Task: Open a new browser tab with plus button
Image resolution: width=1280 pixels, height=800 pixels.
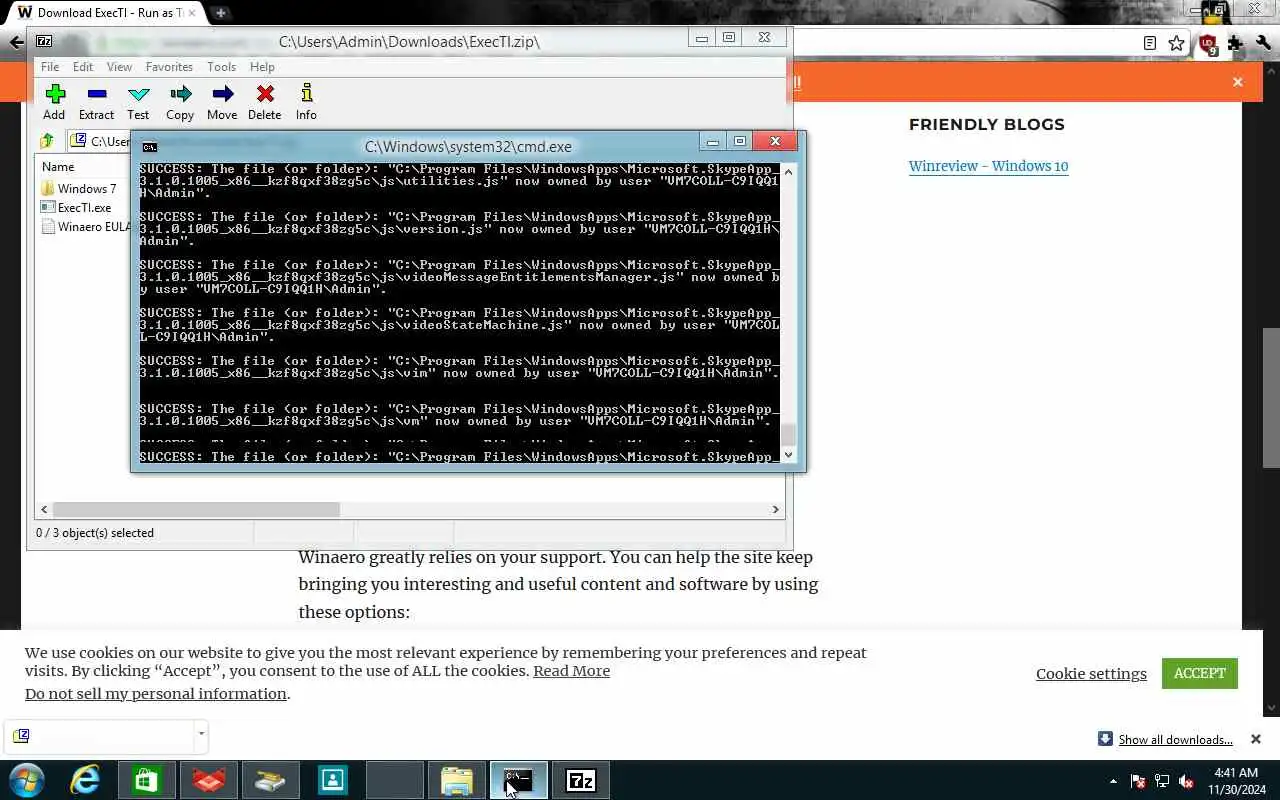Action: pyautogui.click(x=220, y=13)
